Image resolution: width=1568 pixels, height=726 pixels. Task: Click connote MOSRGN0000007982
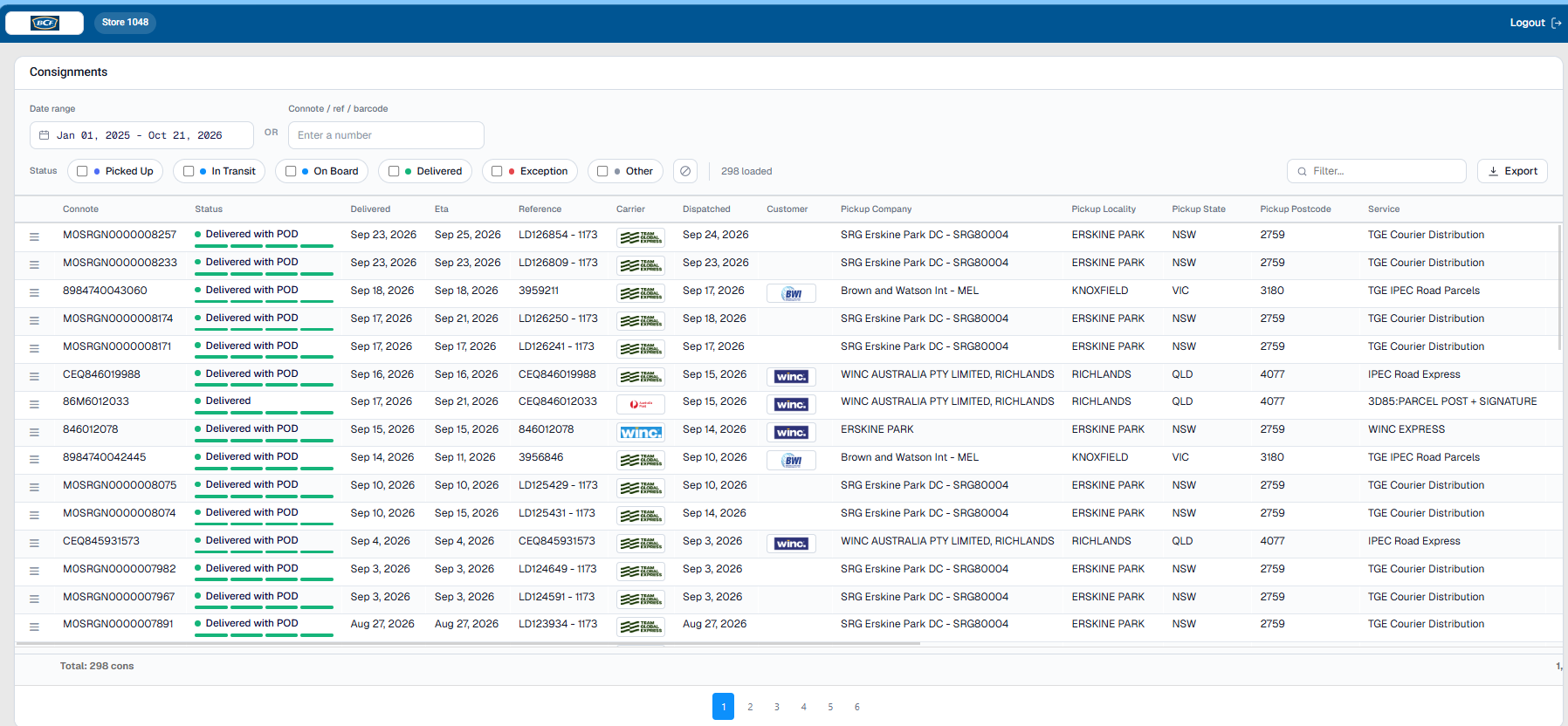click(x=120, y=569)
